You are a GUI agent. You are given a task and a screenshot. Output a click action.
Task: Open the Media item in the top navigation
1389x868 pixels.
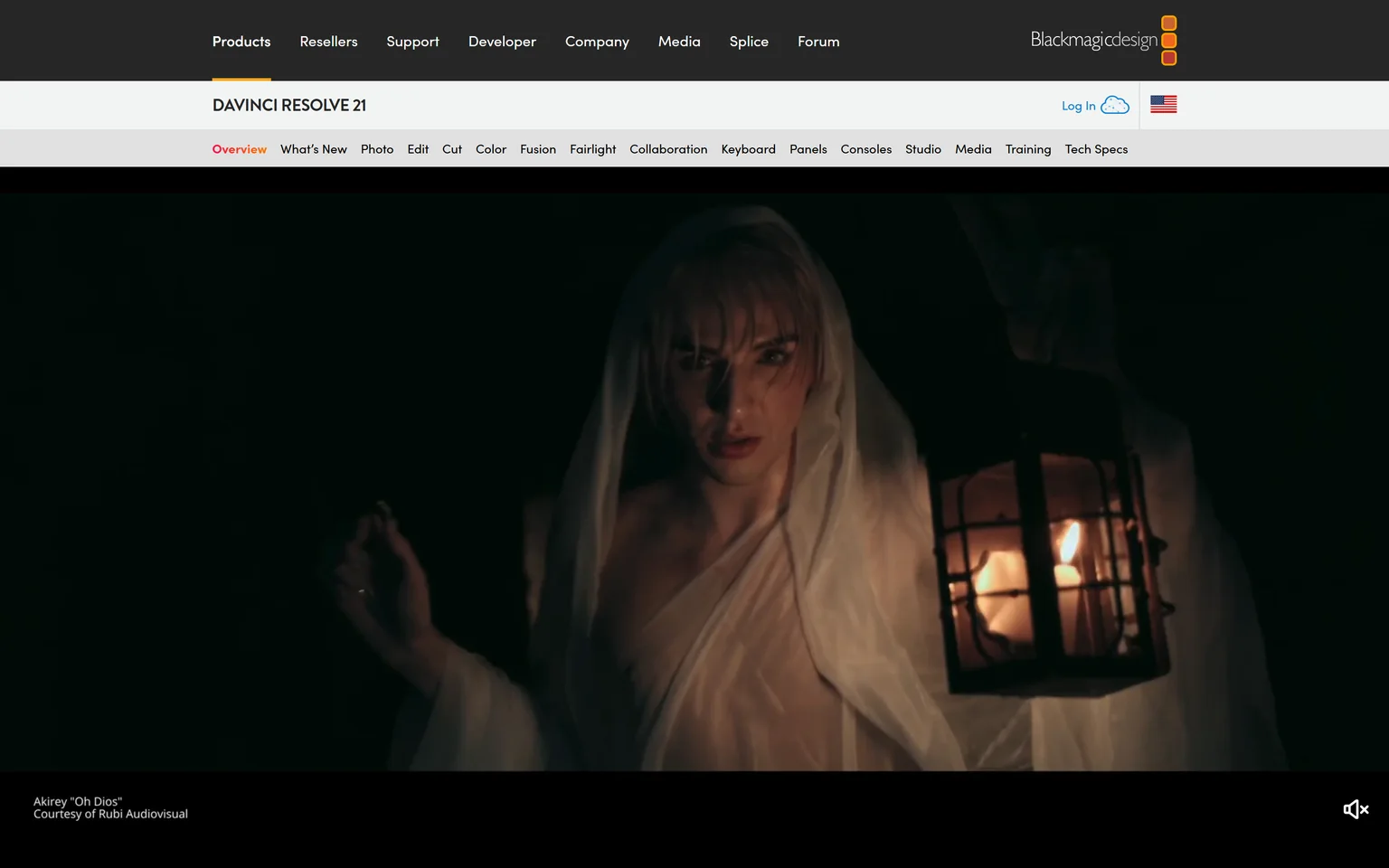click(679, 42)
